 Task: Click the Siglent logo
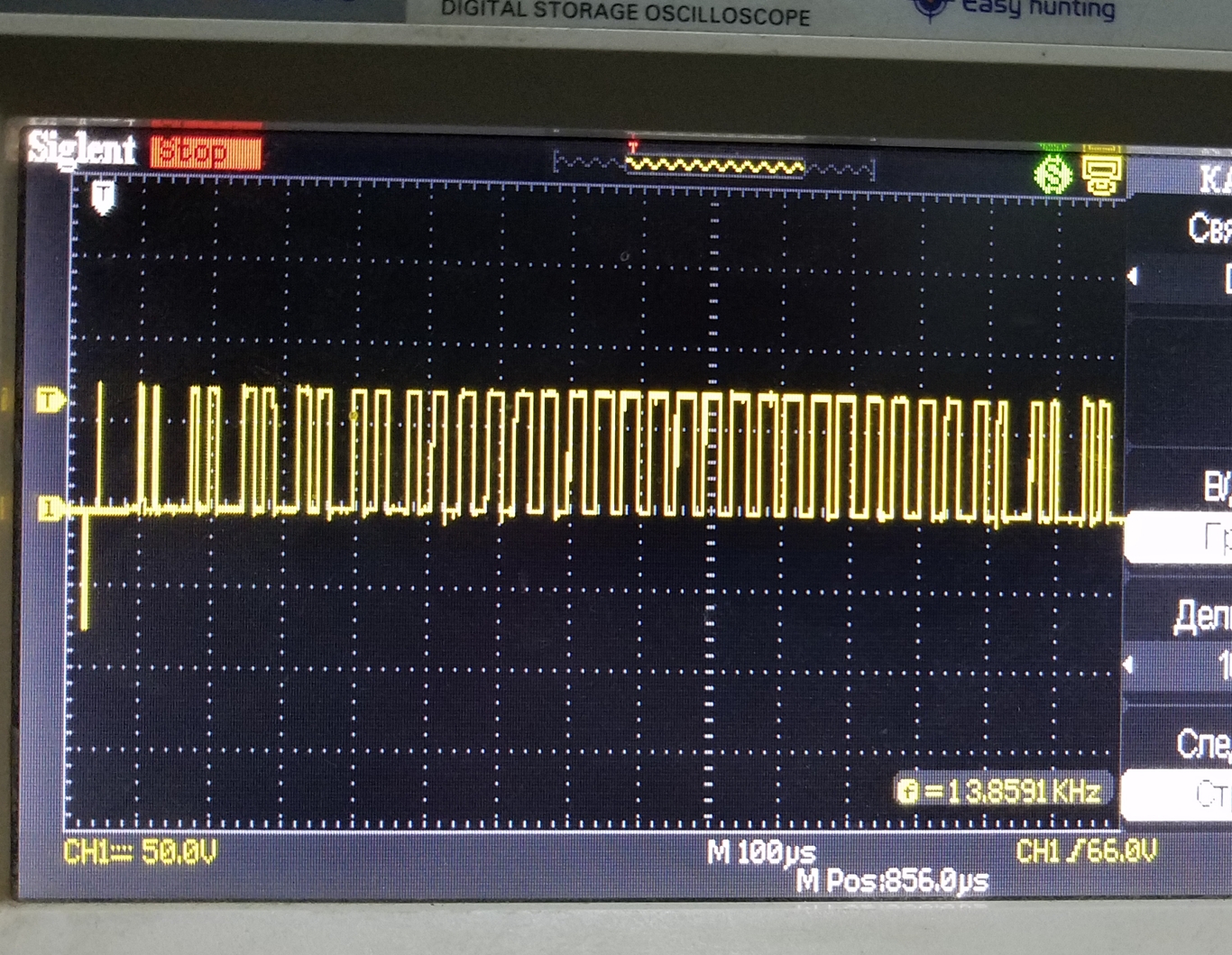point(82,149)
